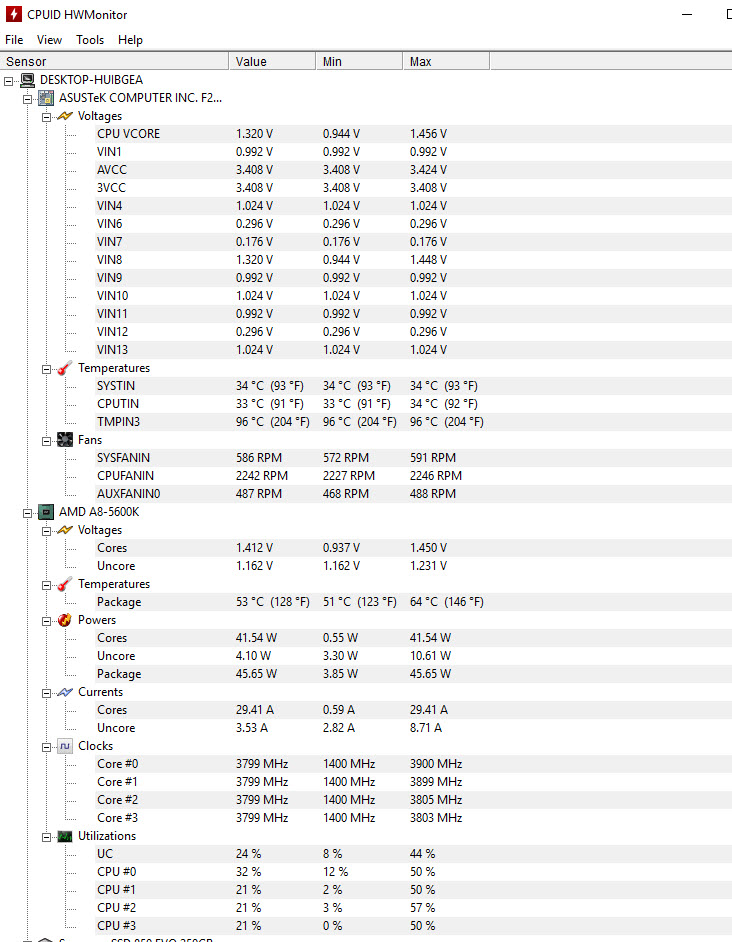The width and height of the screenshot is (732, 942).
Task: Click the Sensor column header
Action: click(x=114, y=61)
